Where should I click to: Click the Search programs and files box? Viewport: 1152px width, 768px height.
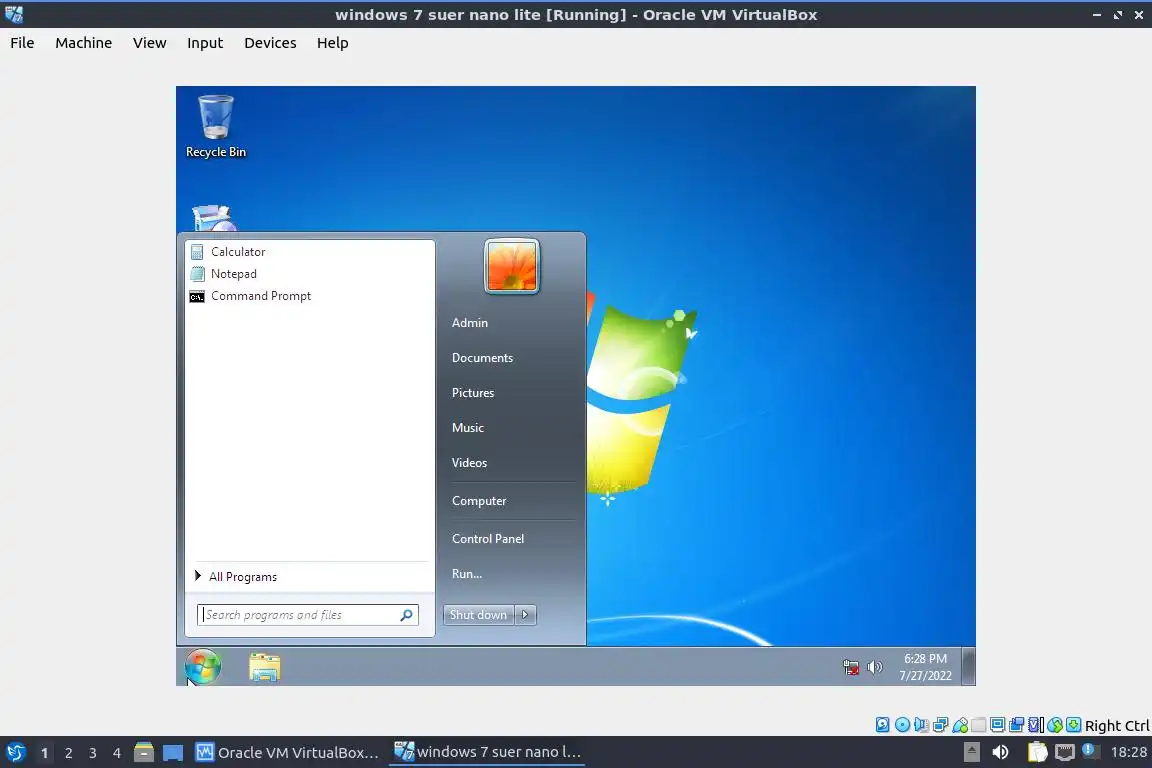click(x=308, y=614)
